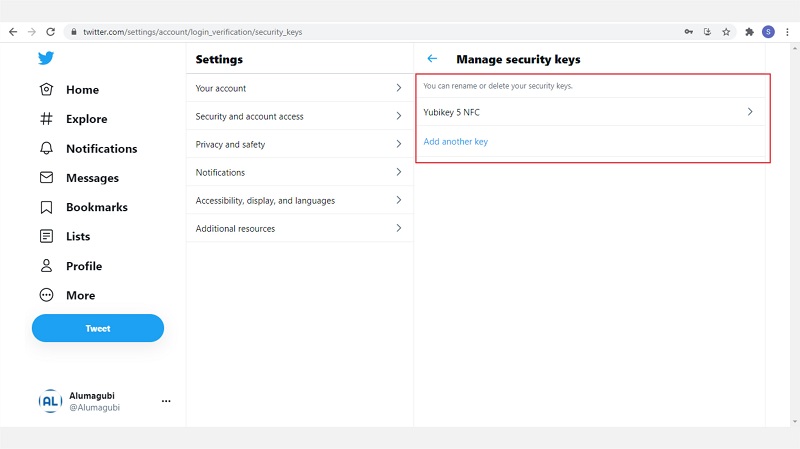Expand the Your account settings section
The height and width of the screenshot is (449, 800).
299,88
